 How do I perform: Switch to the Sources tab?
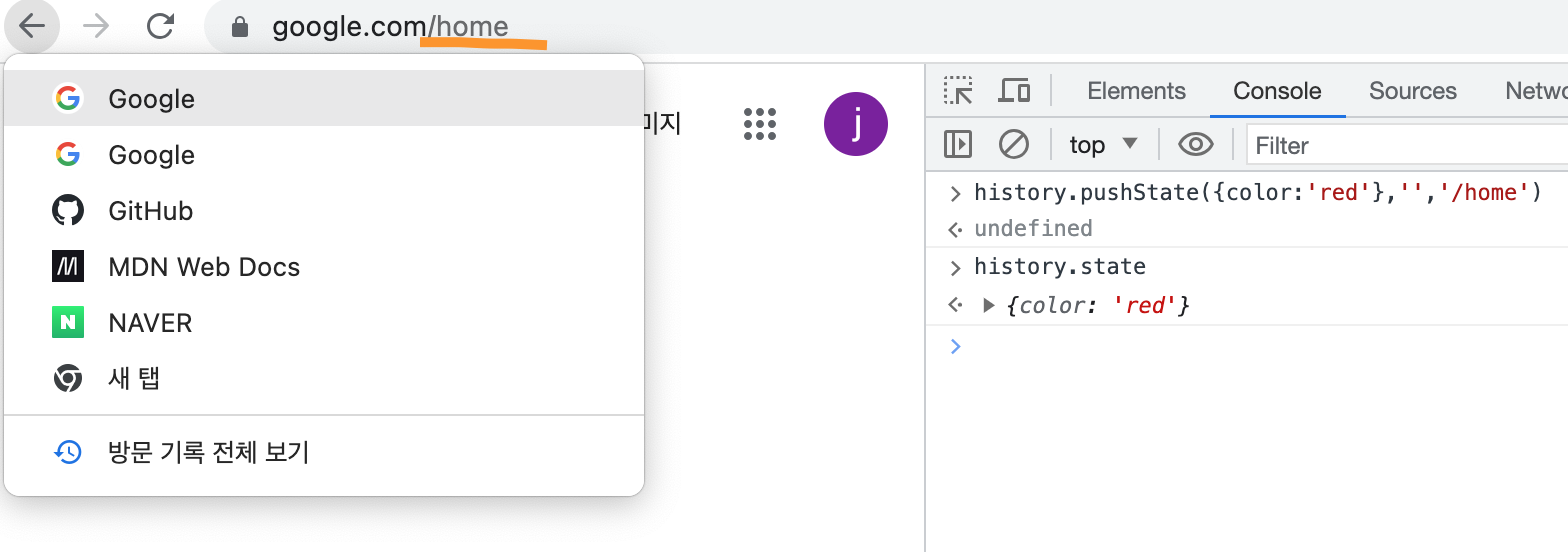coord(1413,91)
